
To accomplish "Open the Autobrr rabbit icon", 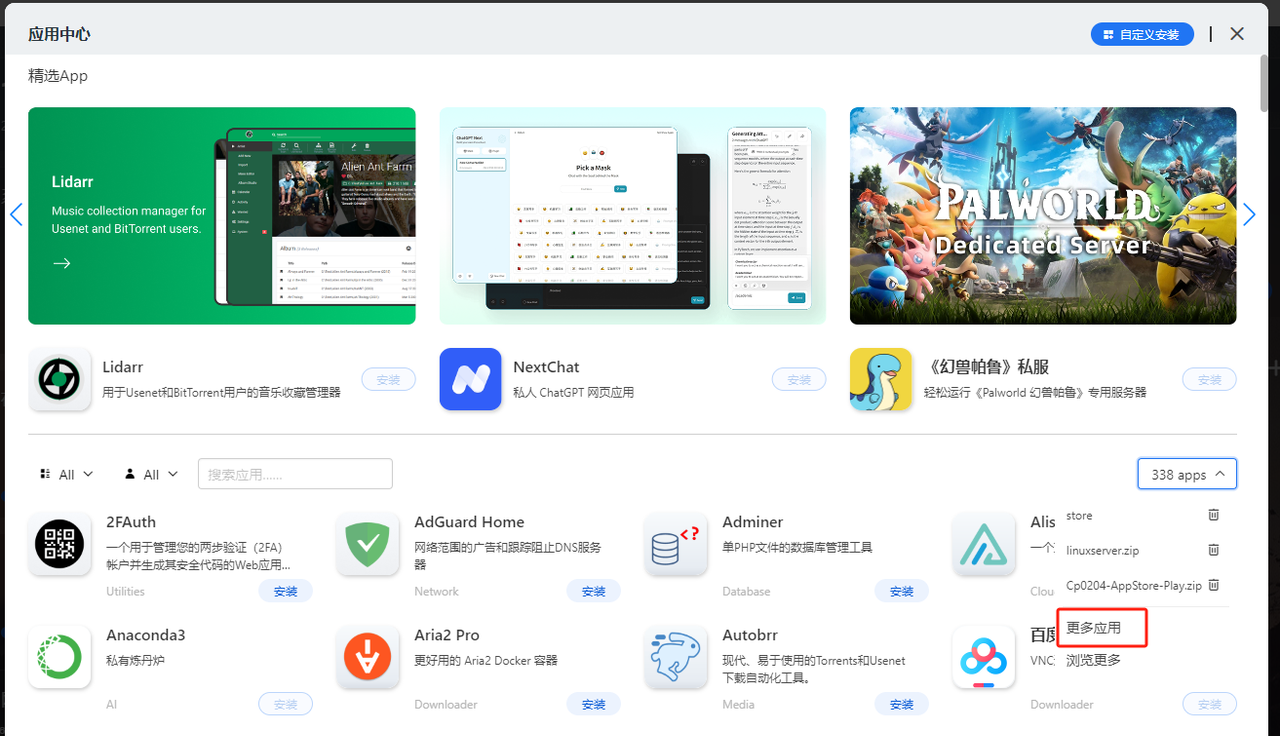I will (x=675, y=657).
